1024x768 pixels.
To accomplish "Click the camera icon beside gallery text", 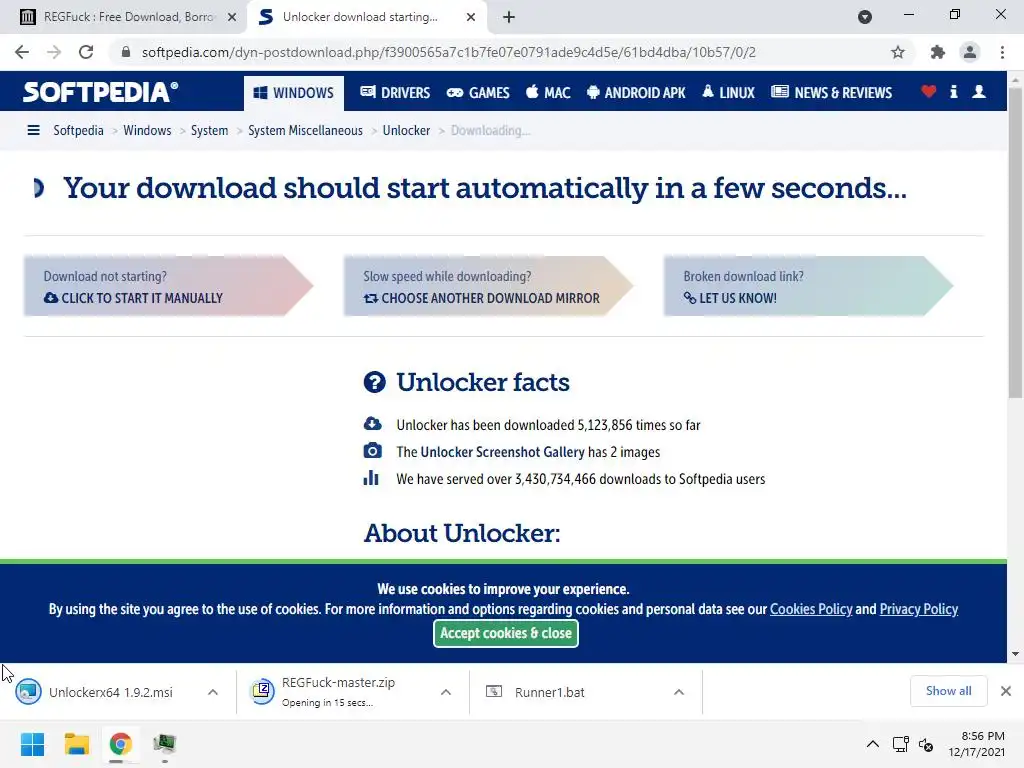I will 372,451.
